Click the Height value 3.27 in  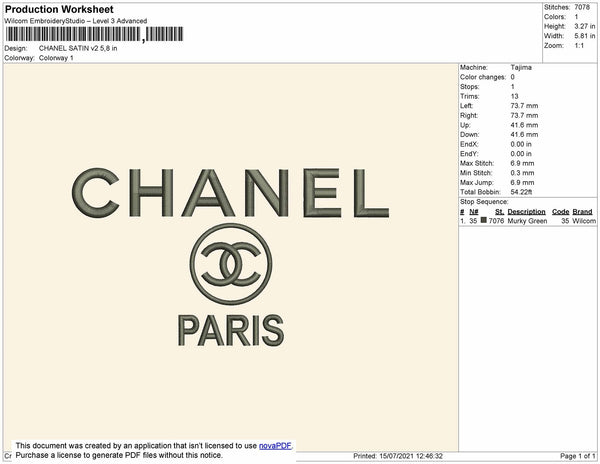pos(585,26)
